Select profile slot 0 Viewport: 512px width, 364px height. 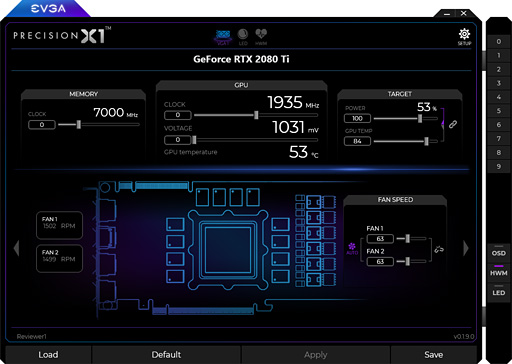pyautogui.click(x=499, y=42)
